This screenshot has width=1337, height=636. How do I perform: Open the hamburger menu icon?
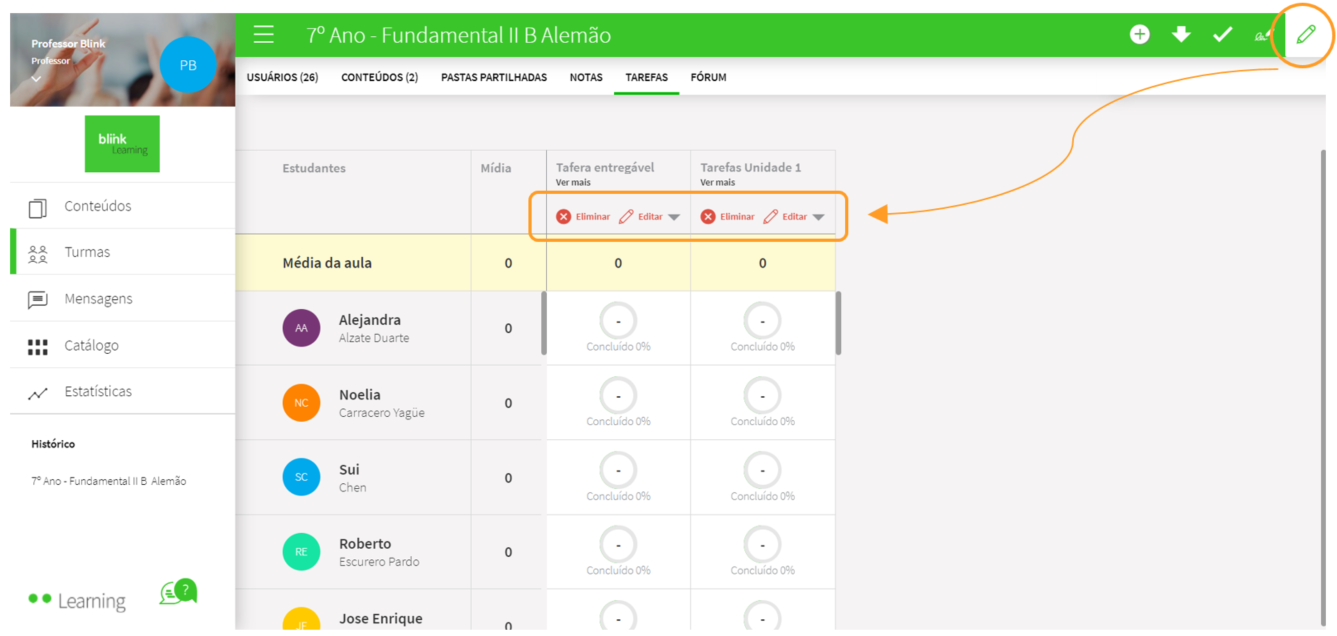point(264,35)
